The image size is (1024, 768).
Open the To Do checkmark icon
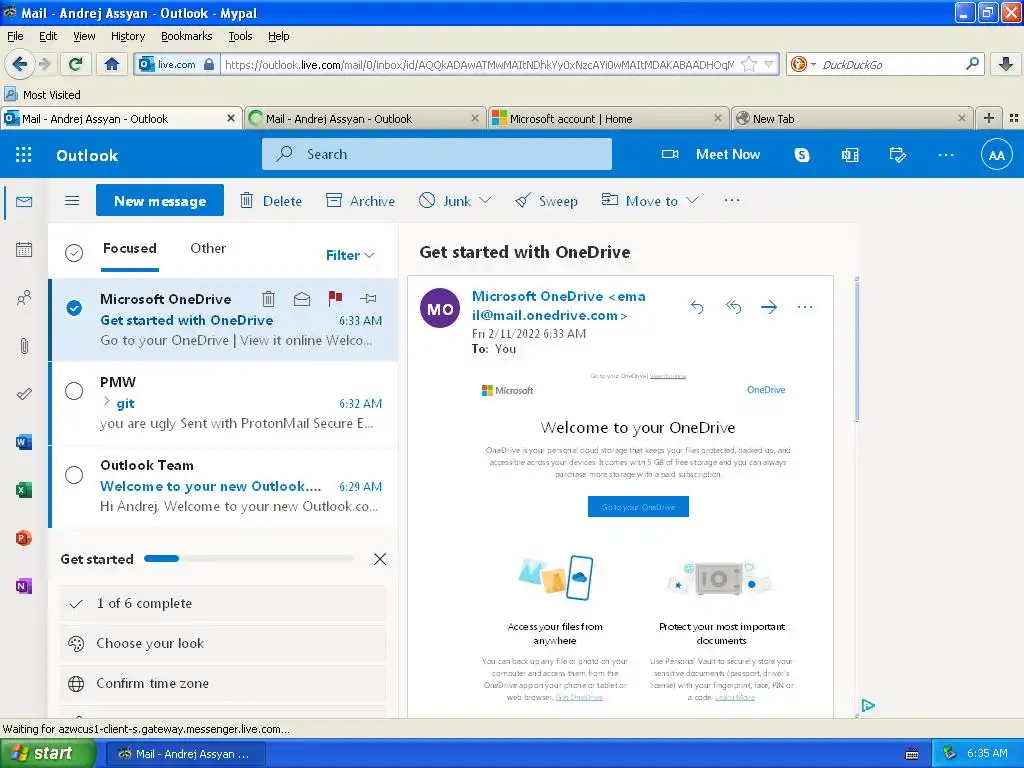[x=24, y=394]
